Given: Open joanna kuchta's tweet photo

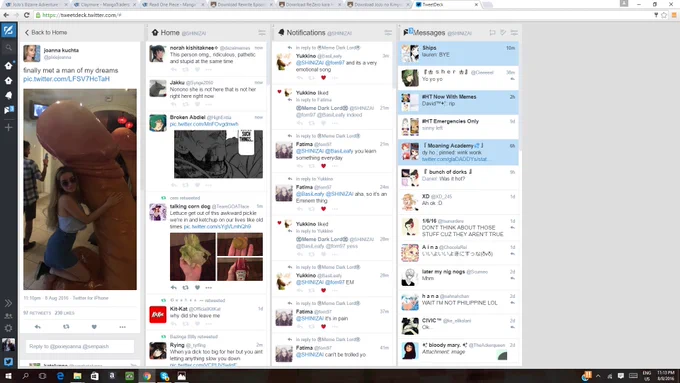Looking at the screenshot, I should tap(80, 189).
